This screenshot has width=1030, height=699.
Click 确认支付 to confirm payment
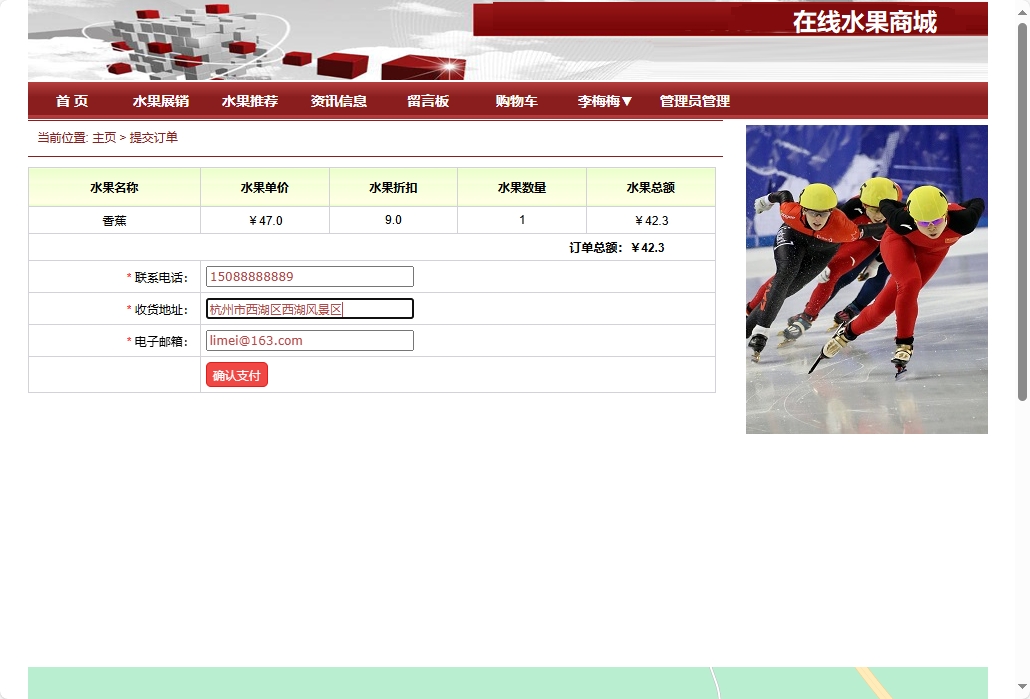coord(236,374)
